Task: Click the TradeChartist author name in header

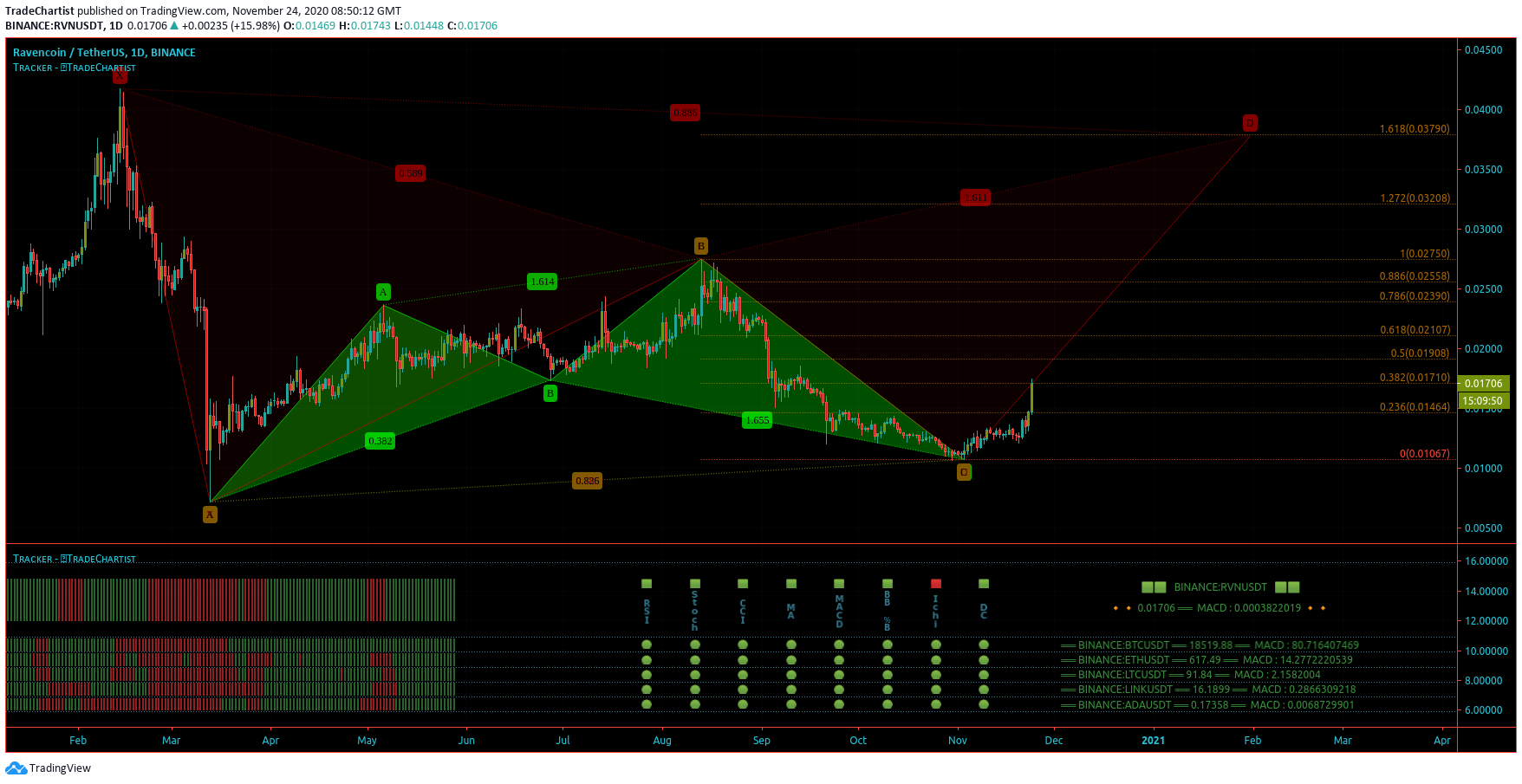Action: (40, 11)
